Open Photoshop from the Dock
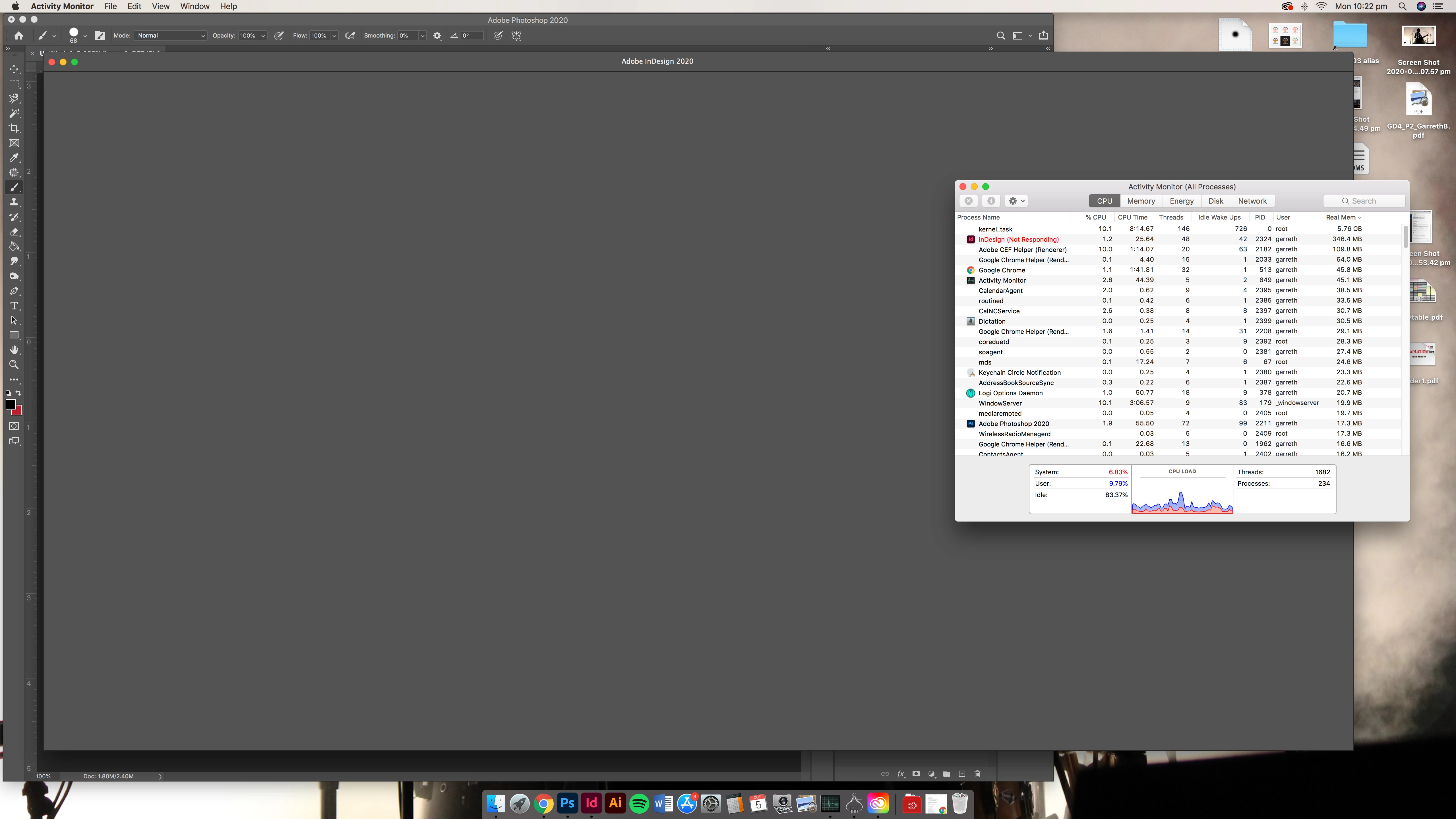Screen dimensions: 1456x819 [x=567, y=803]
